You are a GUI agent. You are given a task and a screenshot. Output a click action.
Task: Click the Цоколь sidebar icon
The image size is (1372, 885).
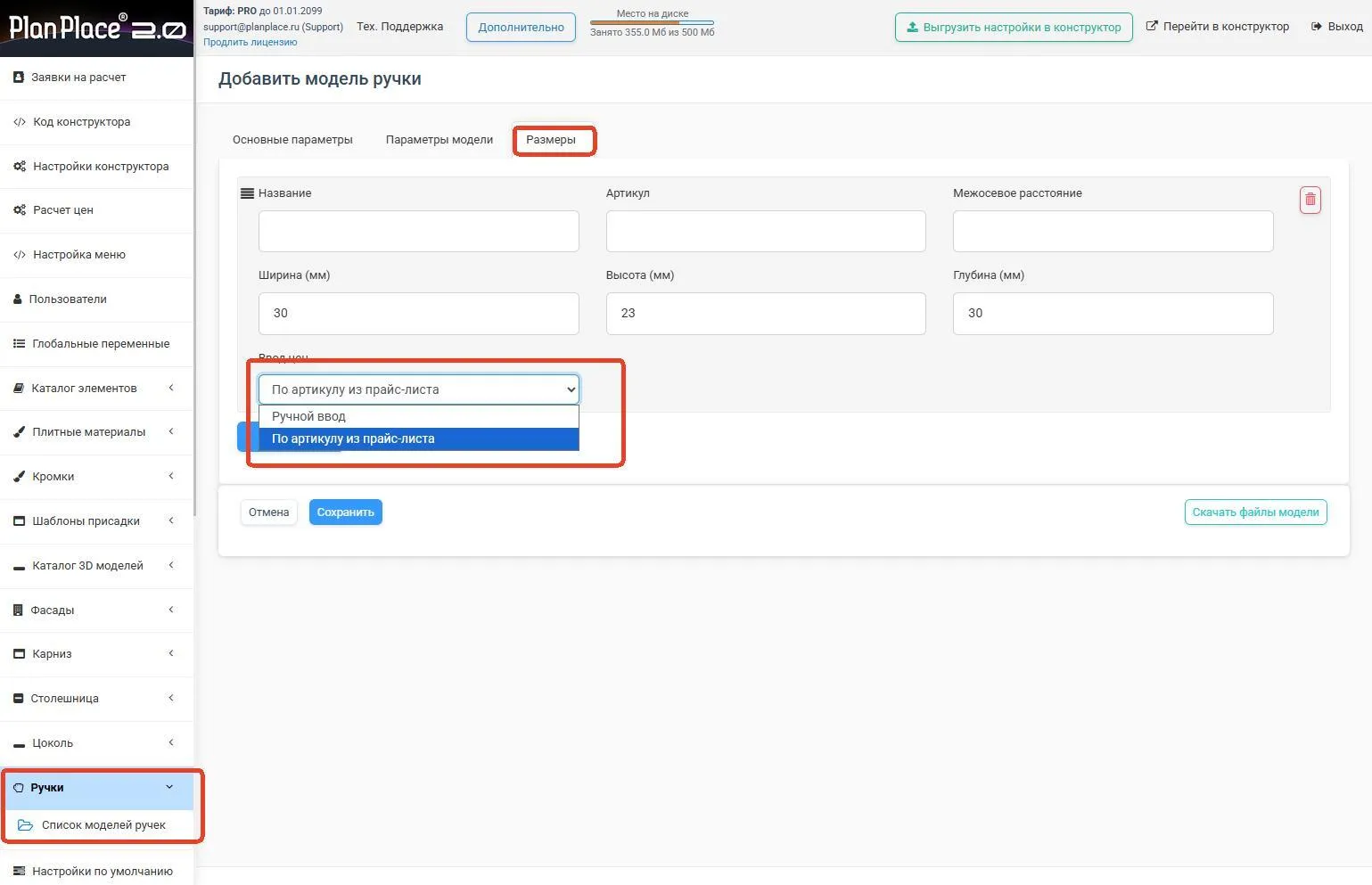[19, 744]
